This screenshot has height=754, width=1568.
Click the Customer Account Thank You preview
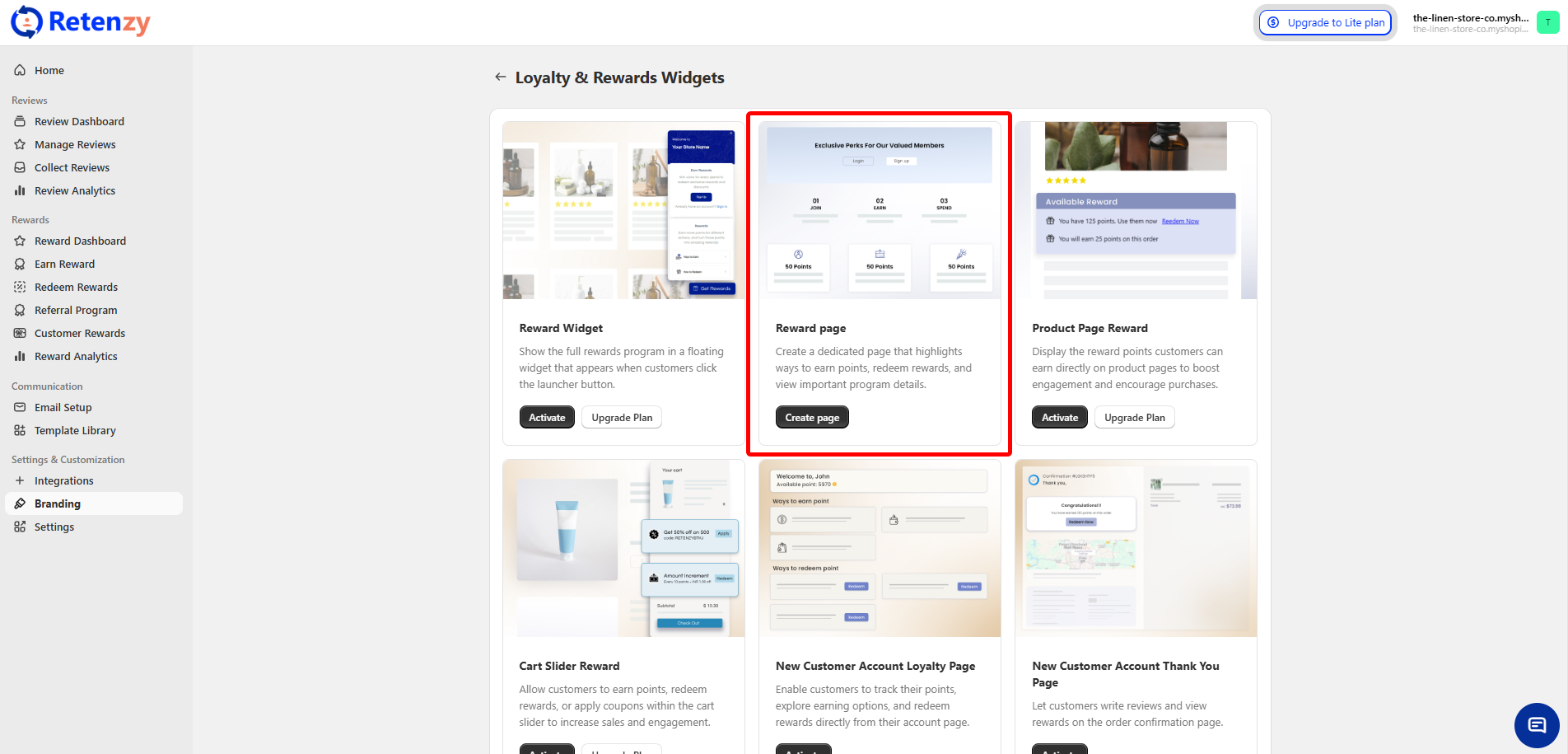(x=1136, y=548)
